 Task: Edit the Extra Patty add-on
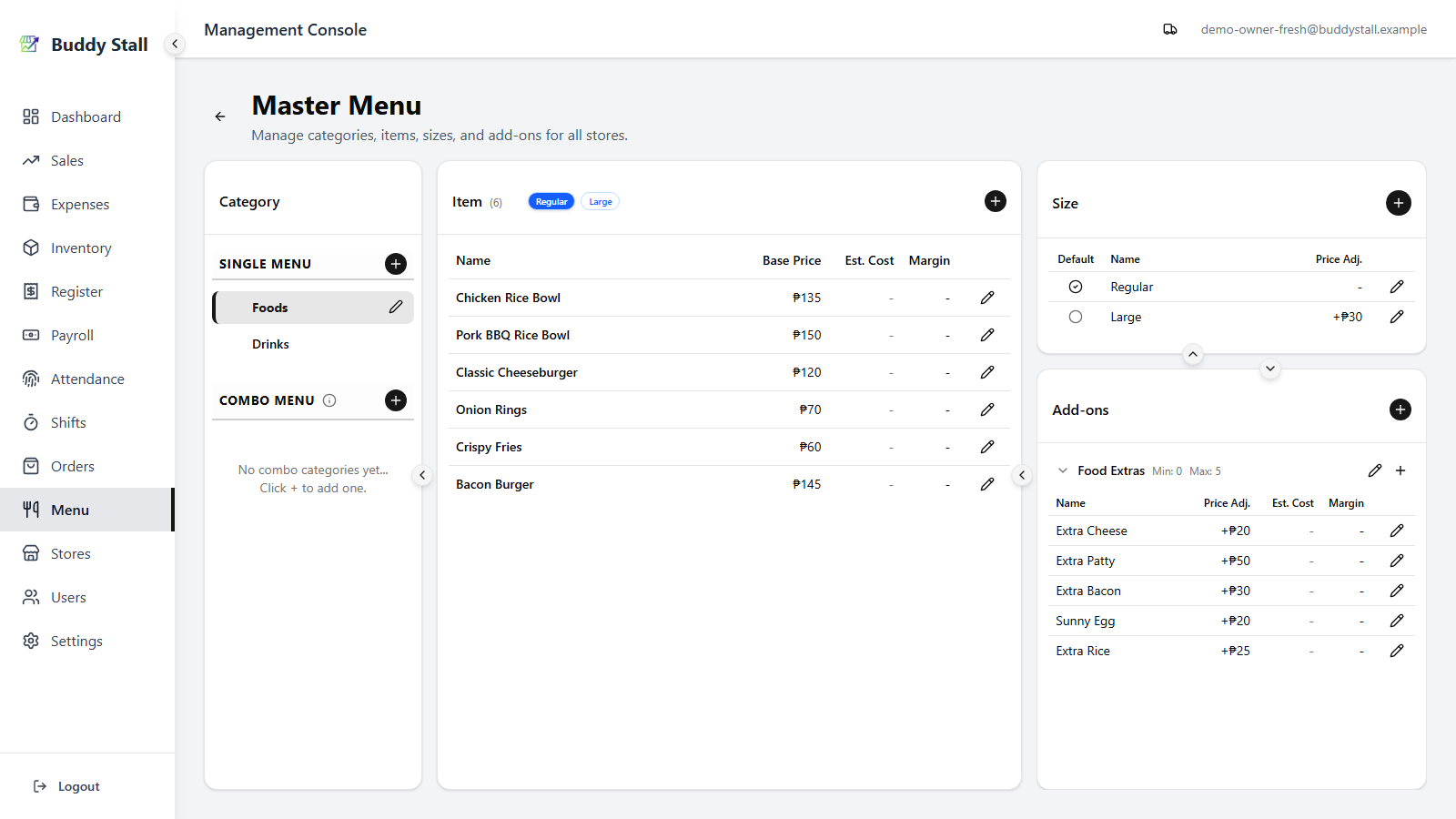point(1397,561)
